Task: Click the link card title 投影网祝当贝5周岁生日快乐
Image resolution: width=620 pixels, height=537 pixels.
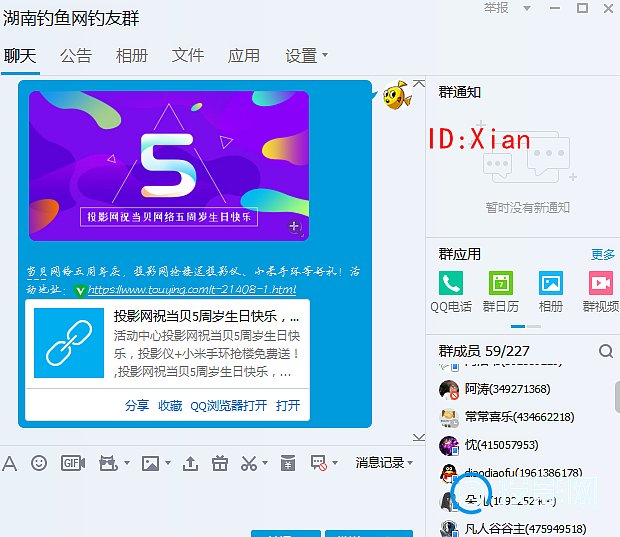Action: (x=206, y=316)
